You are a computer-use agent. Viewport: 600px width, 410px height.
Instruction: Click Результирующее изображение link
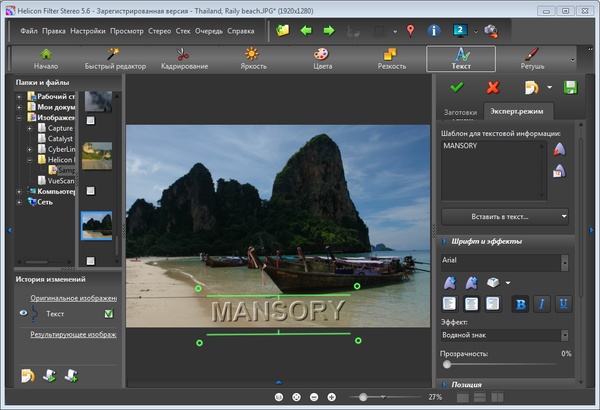click(x=73, y=334)
